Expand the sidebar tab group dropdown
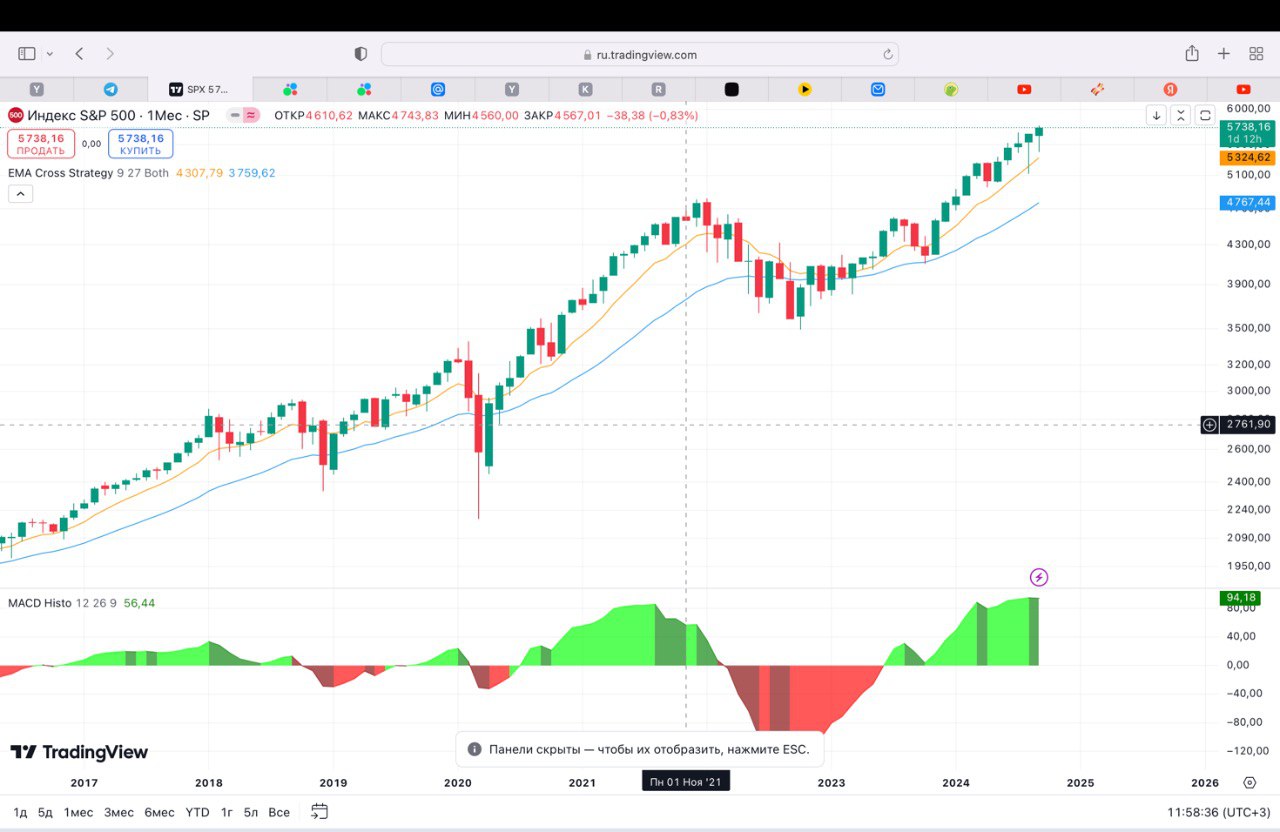This screenshot has width=1280, height=832. click(x=50, y=54)
